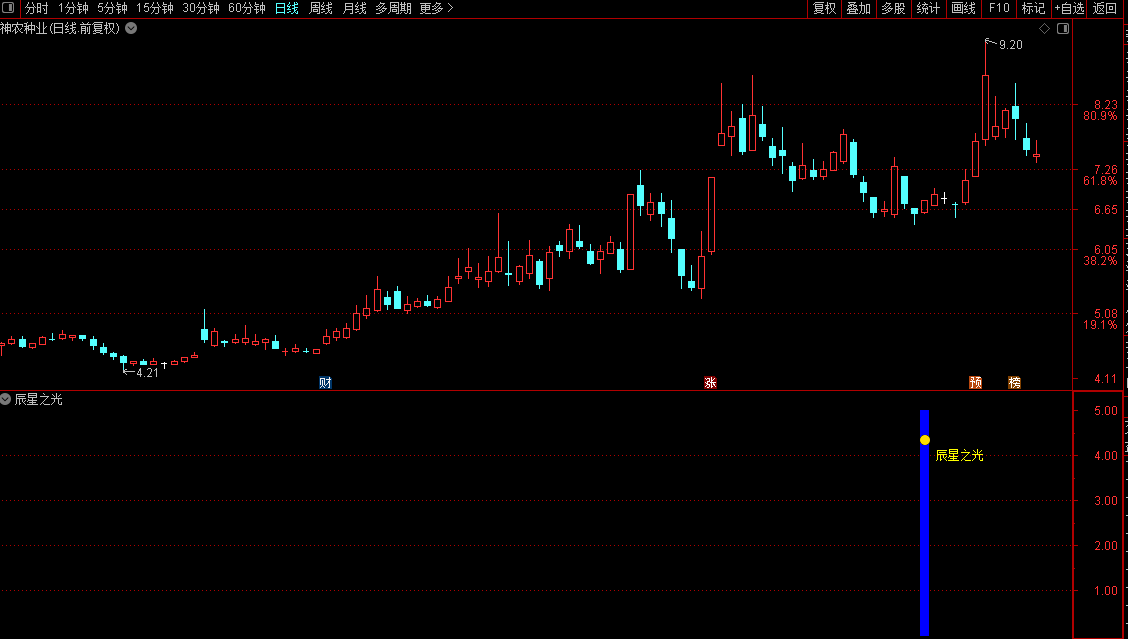Click the 6.65 price axis label
The width and height of the screenshot is (1128, 639).
point(1106,209)
